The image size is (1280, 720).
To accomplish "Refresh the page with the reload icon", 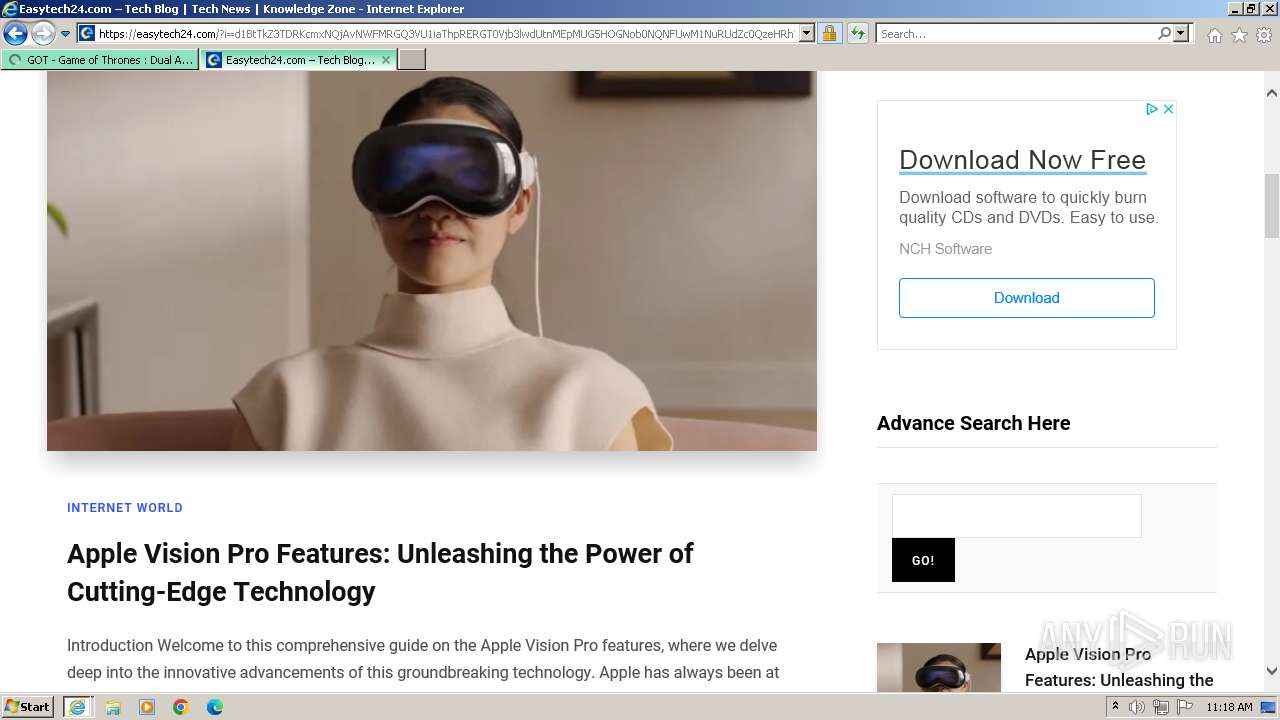I will pos(857,34).
